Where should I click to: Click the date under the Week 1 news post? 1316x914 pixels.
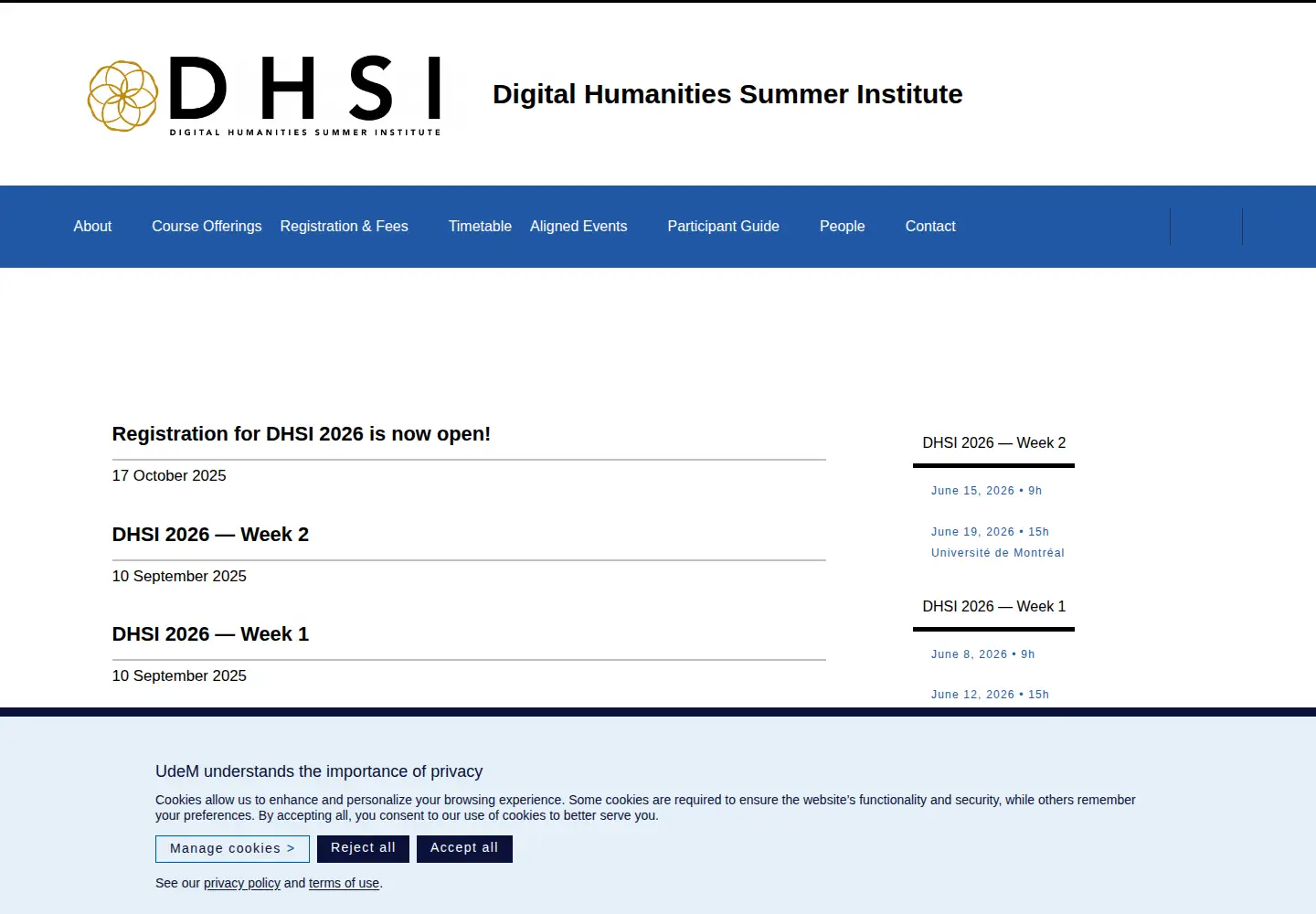coord(179,676)
